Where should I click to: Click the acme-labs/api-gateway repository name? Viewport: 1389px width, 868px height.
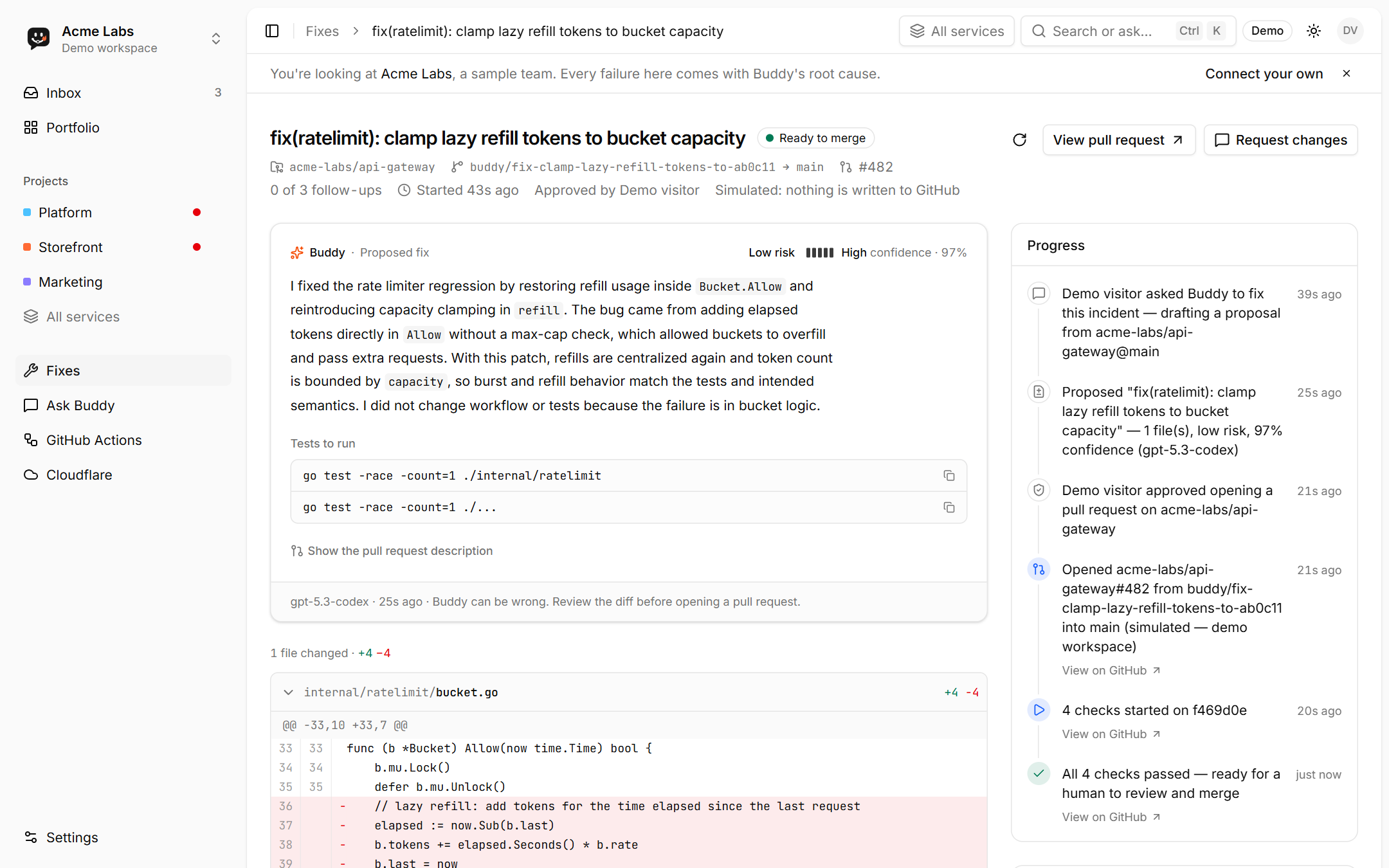(x=361, y=167)
